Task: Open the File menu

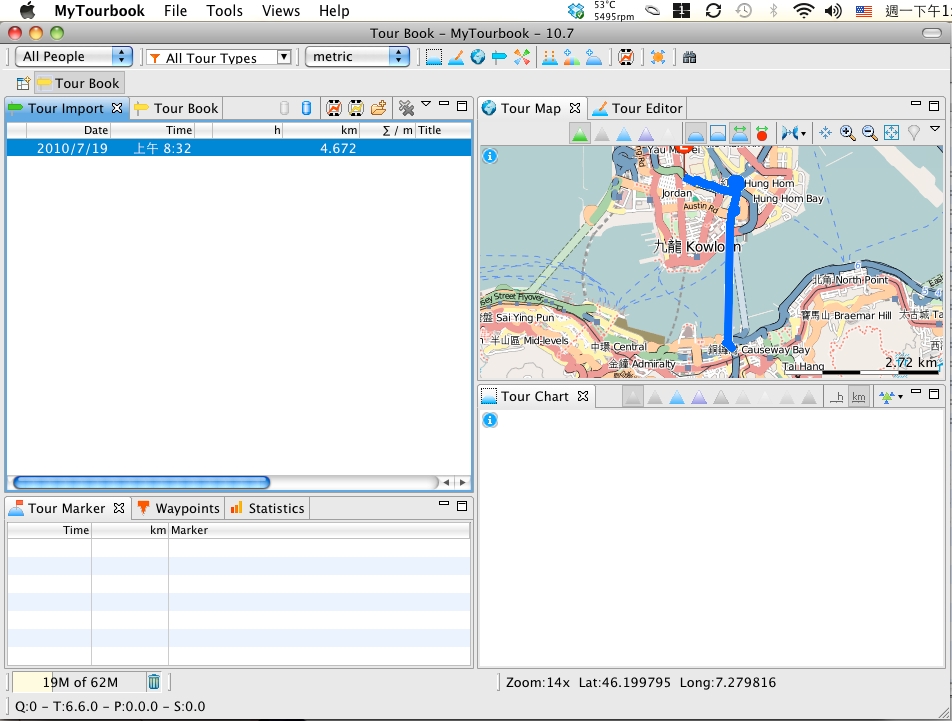Action: tap(175, 10)
